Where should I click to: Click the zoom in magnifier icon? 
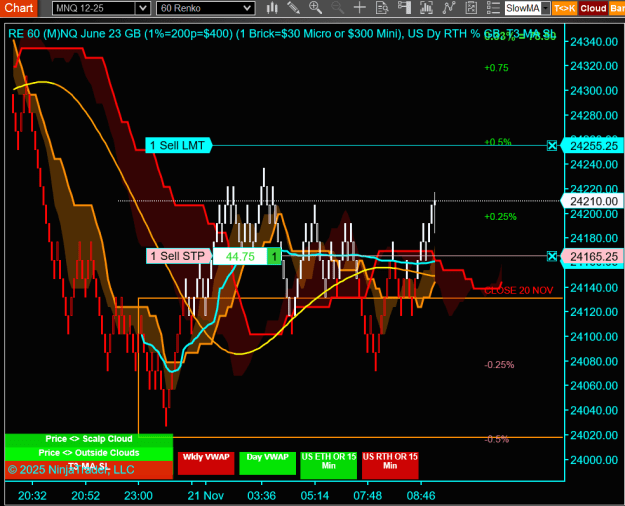[315, 8]
